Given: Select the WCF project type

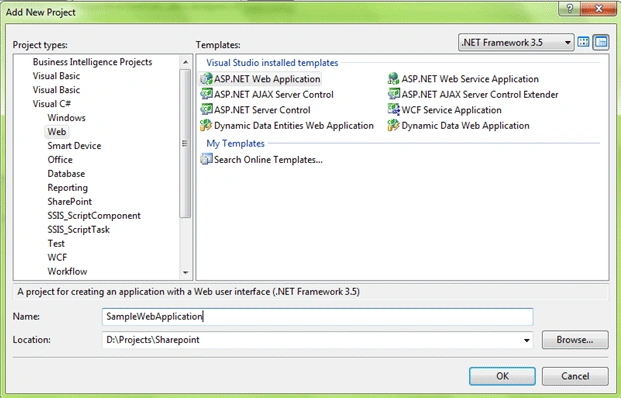Looking at the screenshot, I should [x=57, y=257].
